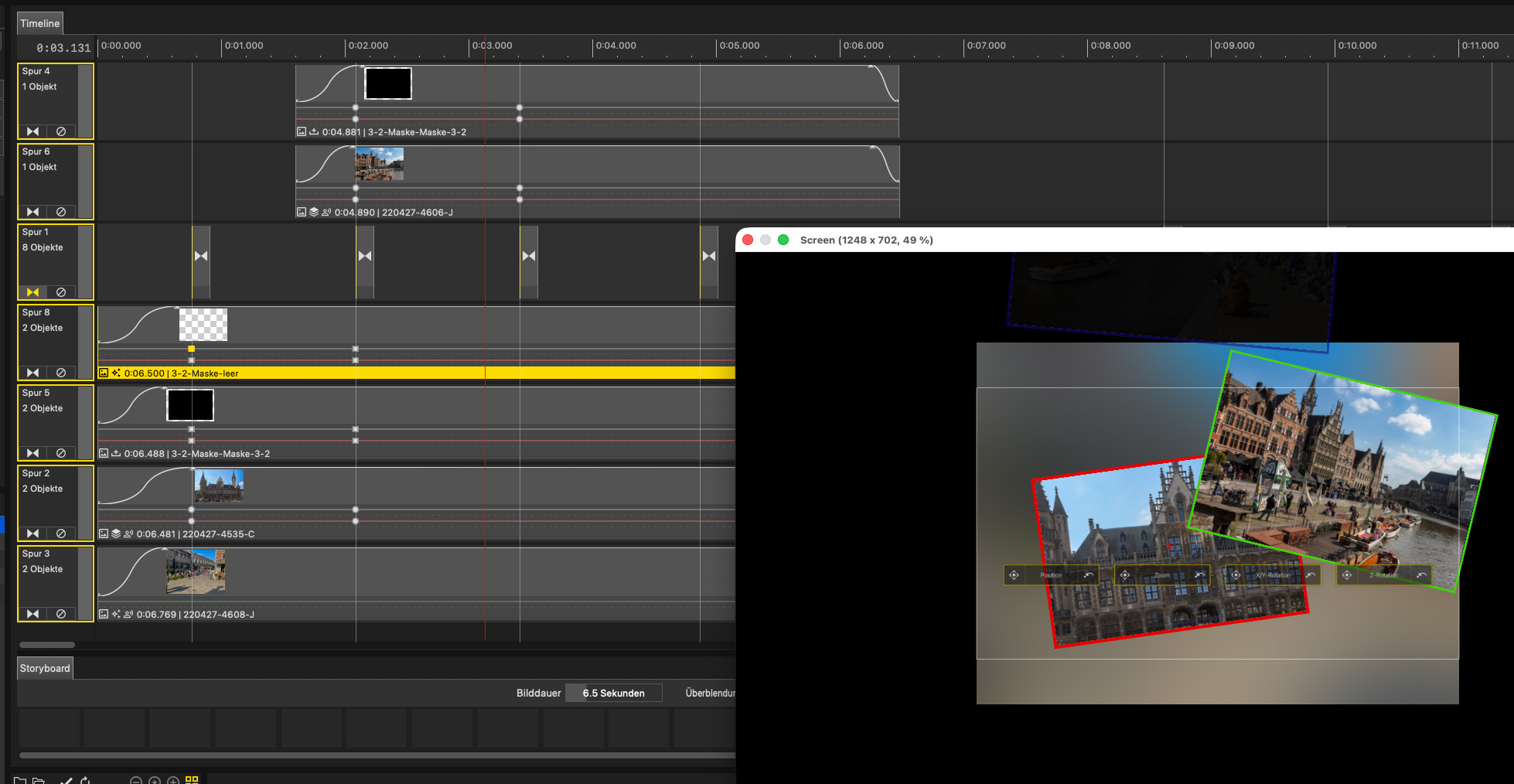The width and height of the screenshot is (1514, 784).
Task: Click the timeline horizontal scrollbar handle
Action: click(x=47, y=645)
